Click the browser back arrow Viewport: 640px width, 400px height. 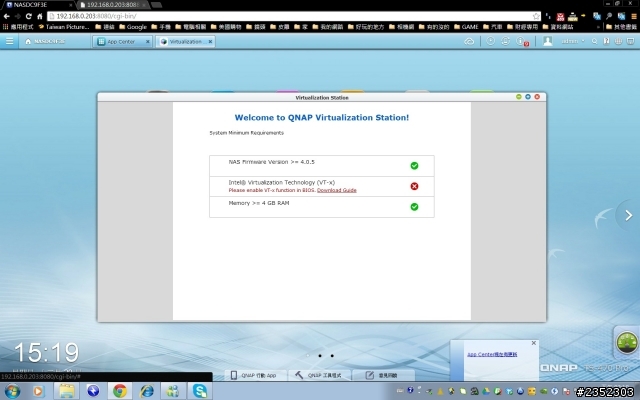[7, 16]
